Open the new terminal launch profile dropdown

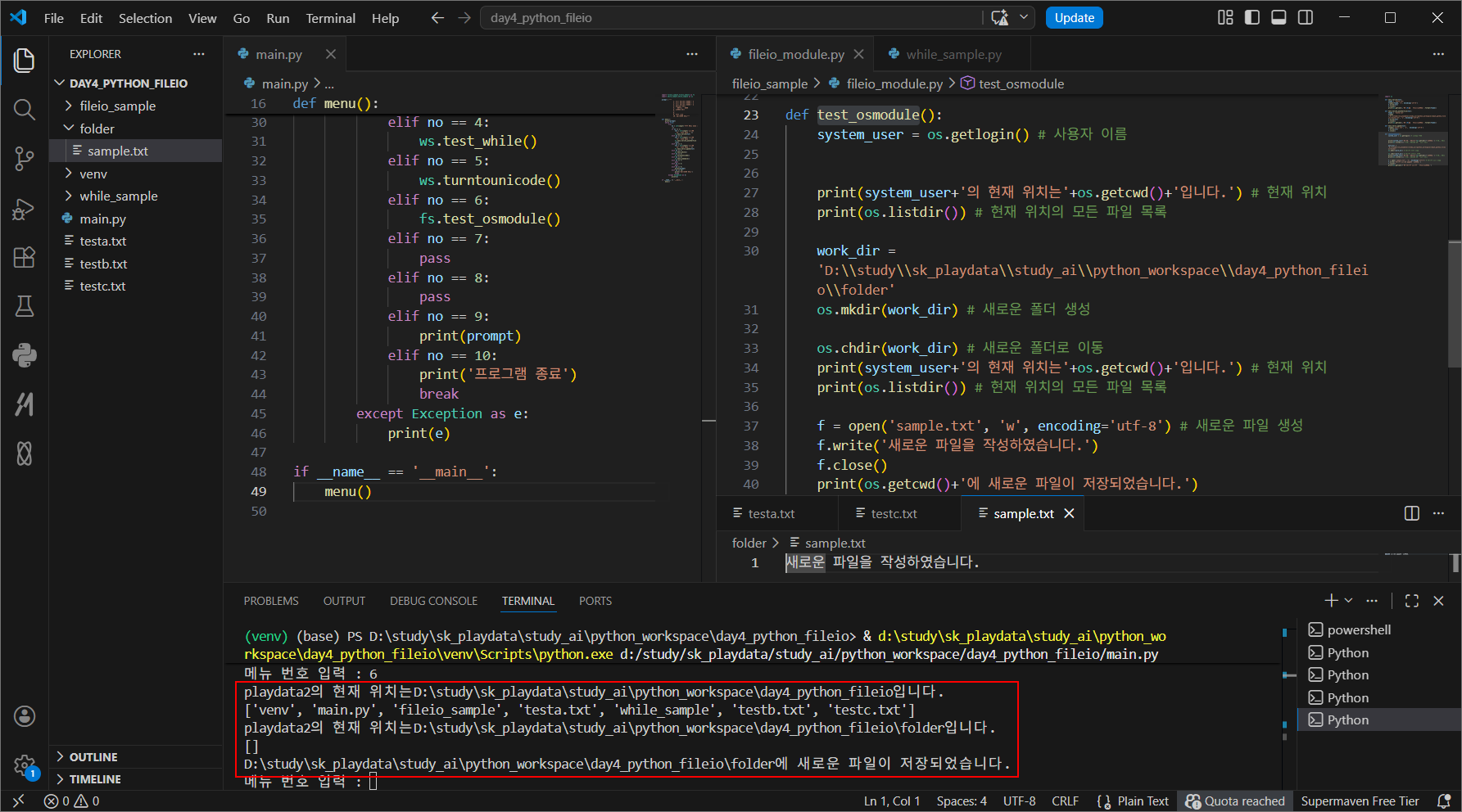(1348, 601)
